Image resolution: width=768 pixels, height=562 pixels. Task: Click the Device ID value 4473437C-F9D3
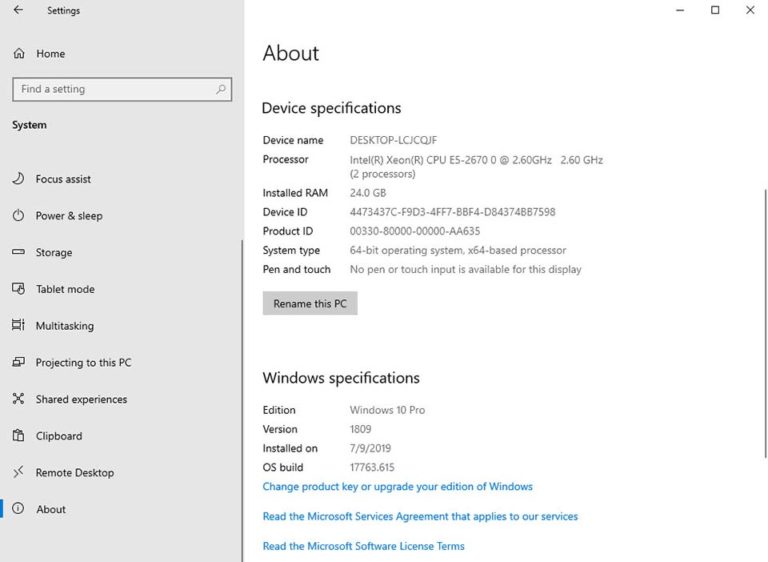(x=453, y=212)
